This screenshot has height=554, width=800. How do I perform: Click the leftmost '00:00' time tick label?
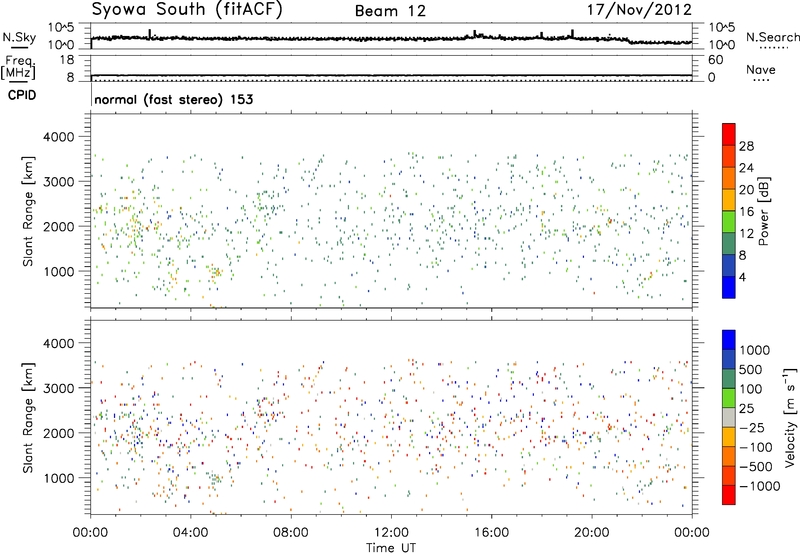click(90, 533)
